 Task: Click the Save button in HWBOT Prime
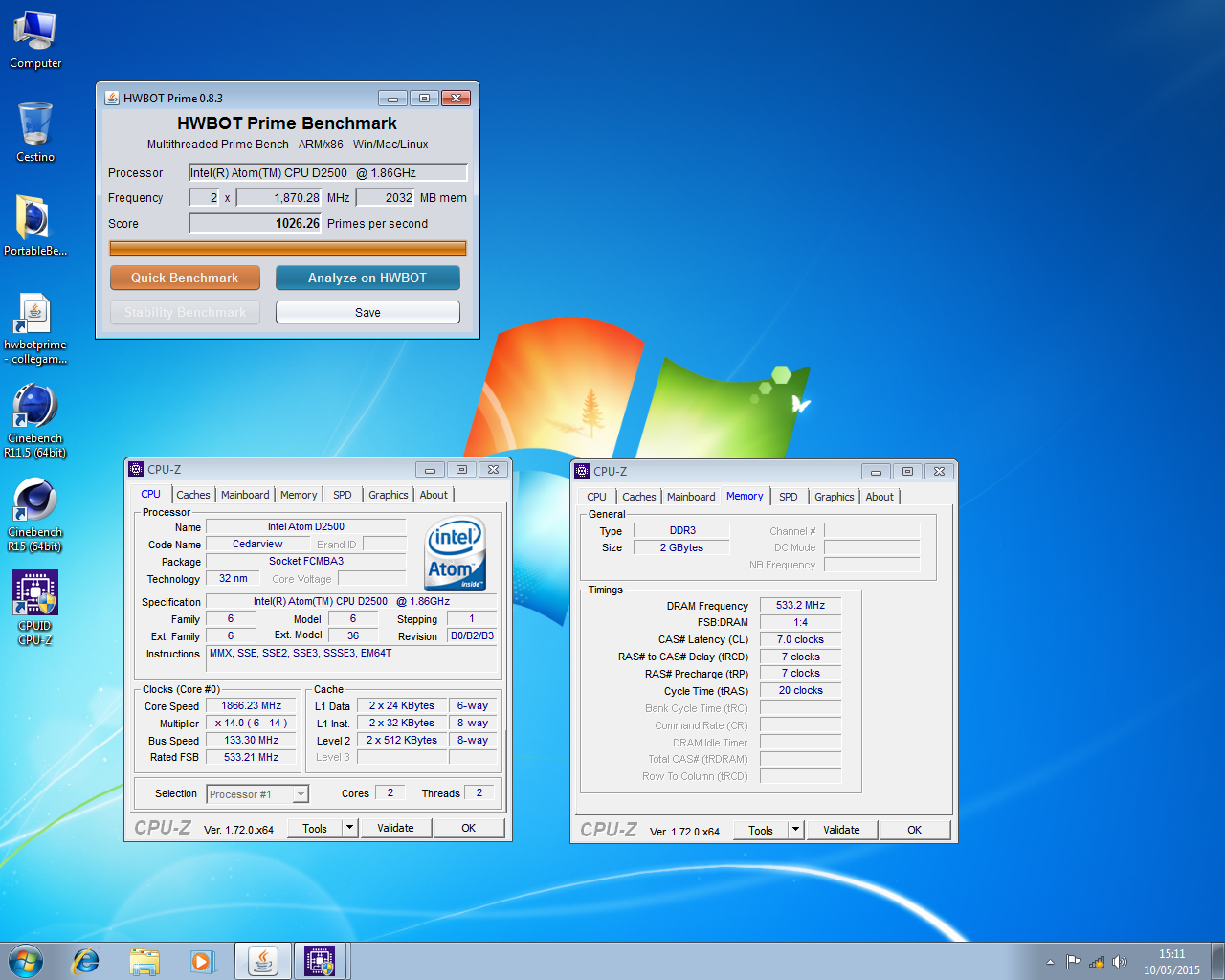coord(367,312)
